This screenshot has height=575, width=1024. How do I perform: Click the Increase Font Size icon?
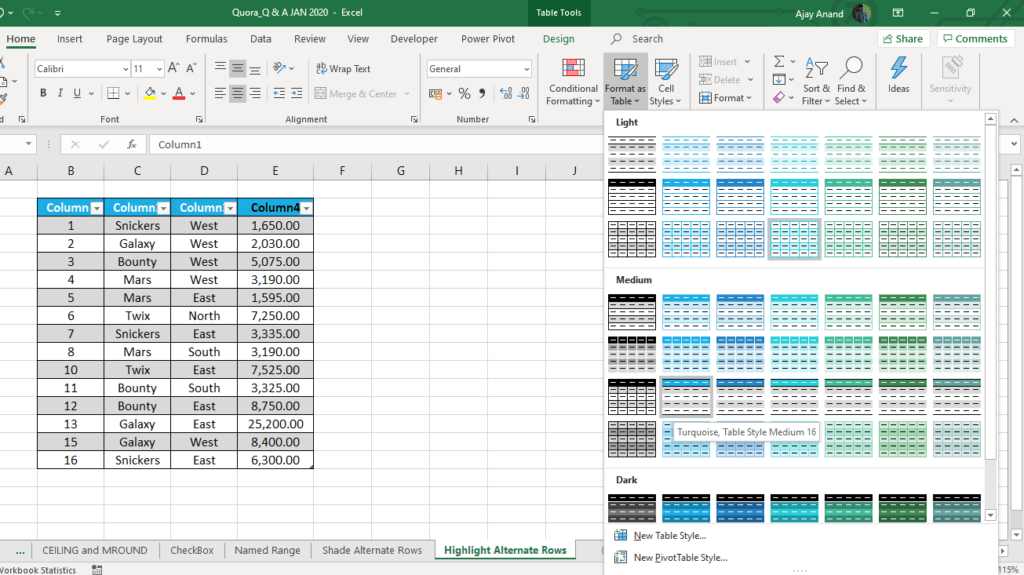(174, 68)
